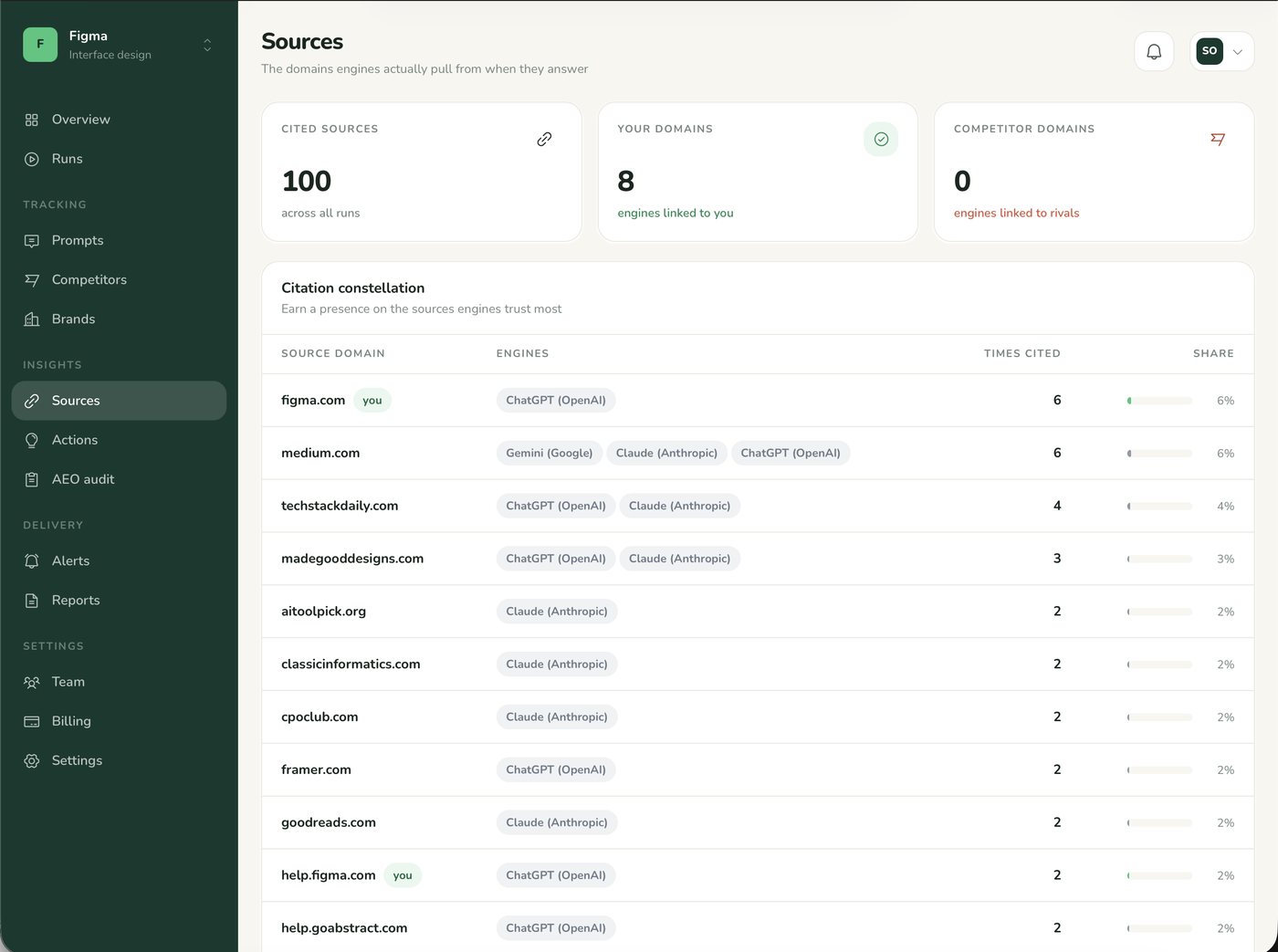Click the help.figma.com domain
Viewport: 1278px width, 952px height.
click(329, 875)
